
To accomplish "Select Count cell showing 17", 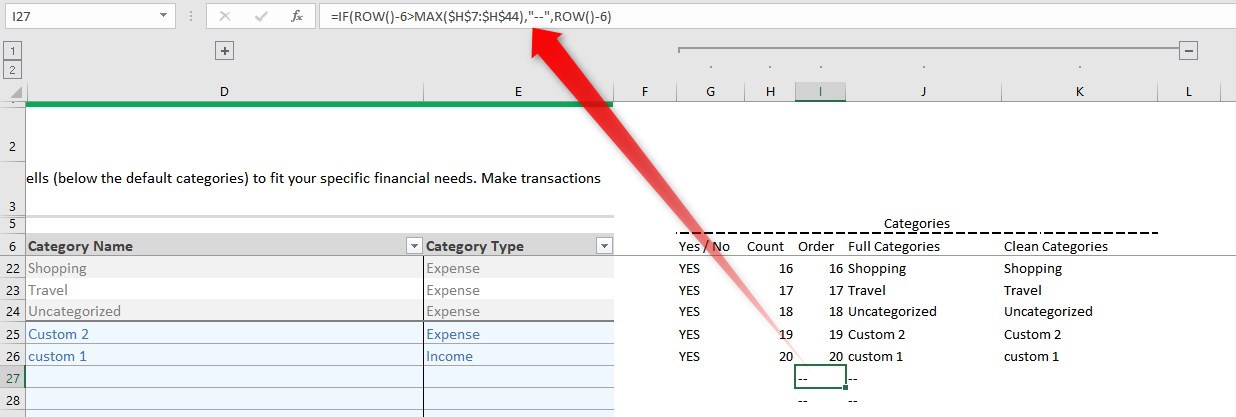I will click(770, 290).
